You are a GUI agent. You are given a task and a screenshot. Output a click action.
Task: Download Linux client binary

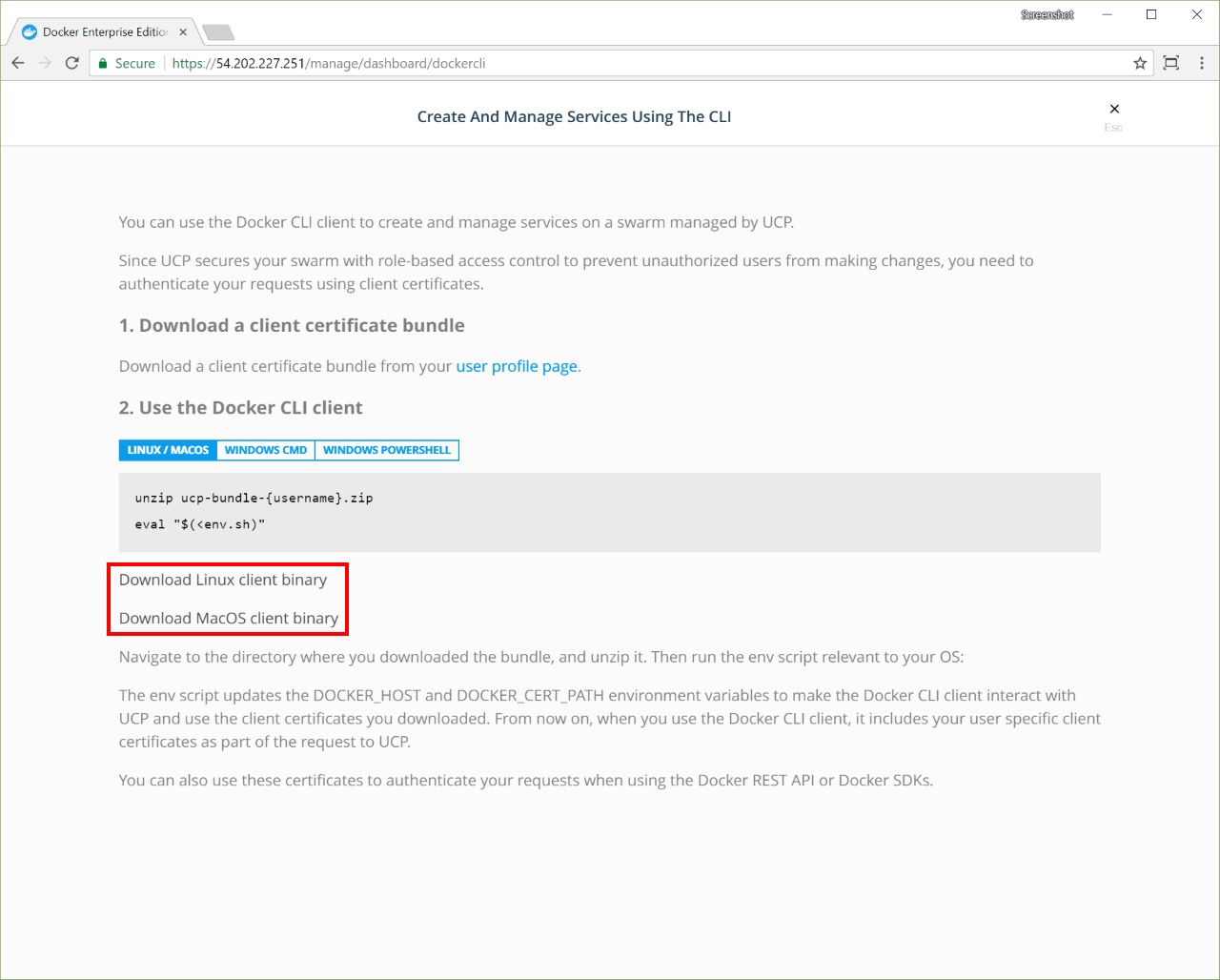(223, 580)
